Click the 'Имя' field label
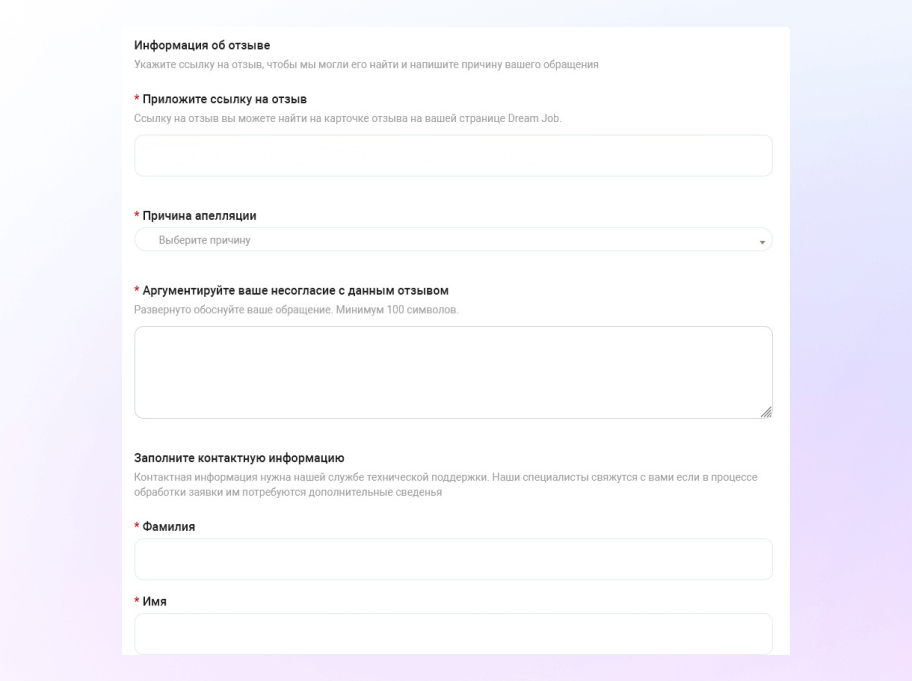The height and width of the screenshot is (681, 912). click(x=154, y=602)
